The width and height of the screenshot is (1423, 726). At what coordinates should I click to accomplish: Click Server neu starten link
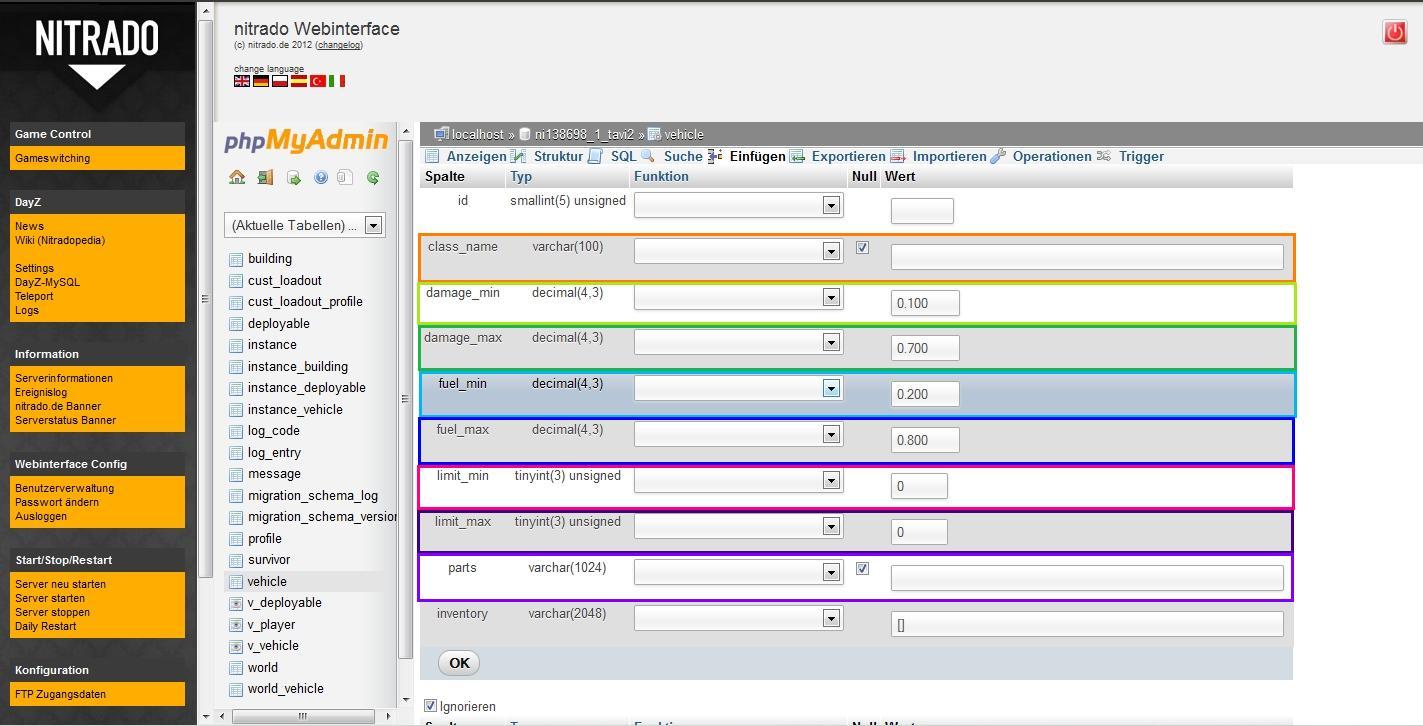pyautogui.click(x=60, y=584)
